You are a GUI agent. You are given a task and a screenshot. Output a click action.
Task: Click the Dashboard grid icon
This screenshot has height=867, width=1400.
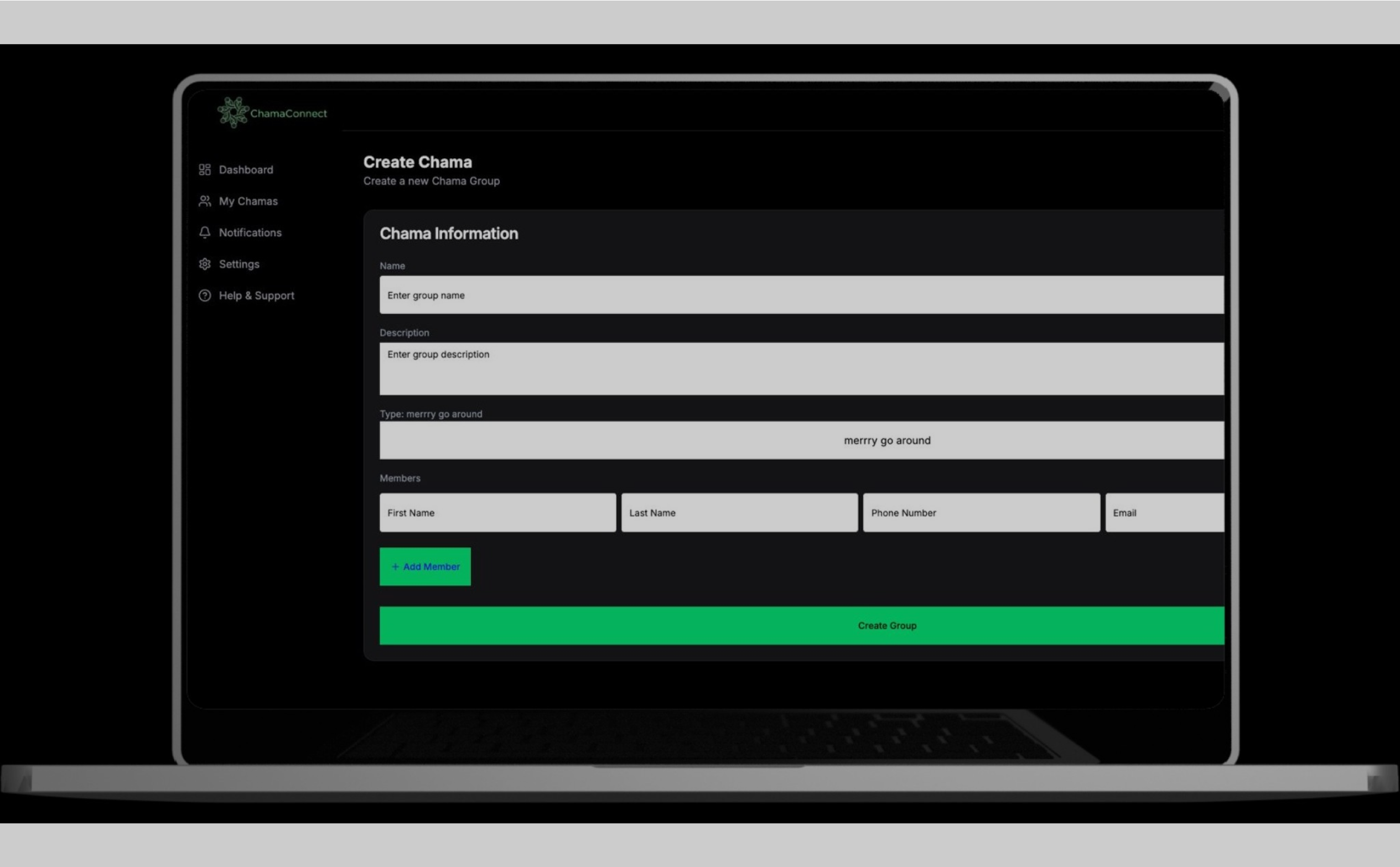coord(205,170)
